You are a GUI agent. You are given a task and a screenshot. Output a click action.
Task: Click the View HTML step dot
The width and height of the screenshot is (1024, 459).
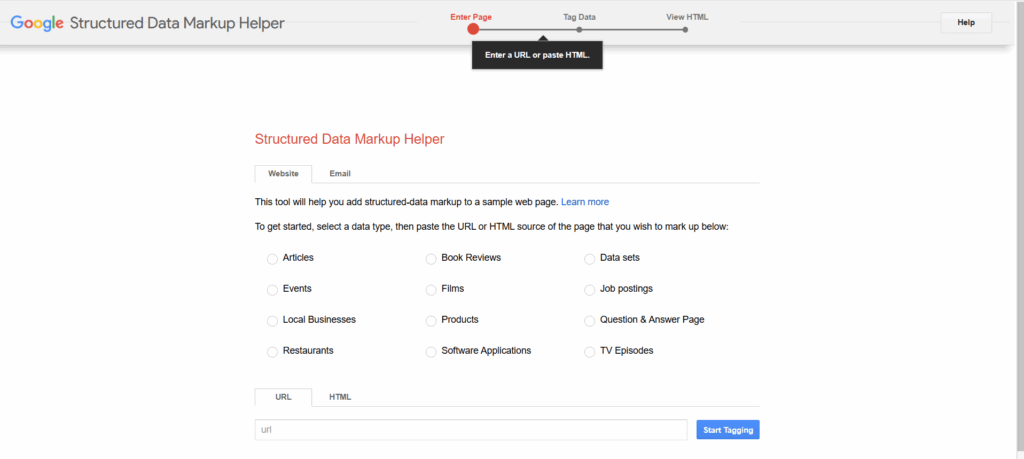click(x=685, y=29)
